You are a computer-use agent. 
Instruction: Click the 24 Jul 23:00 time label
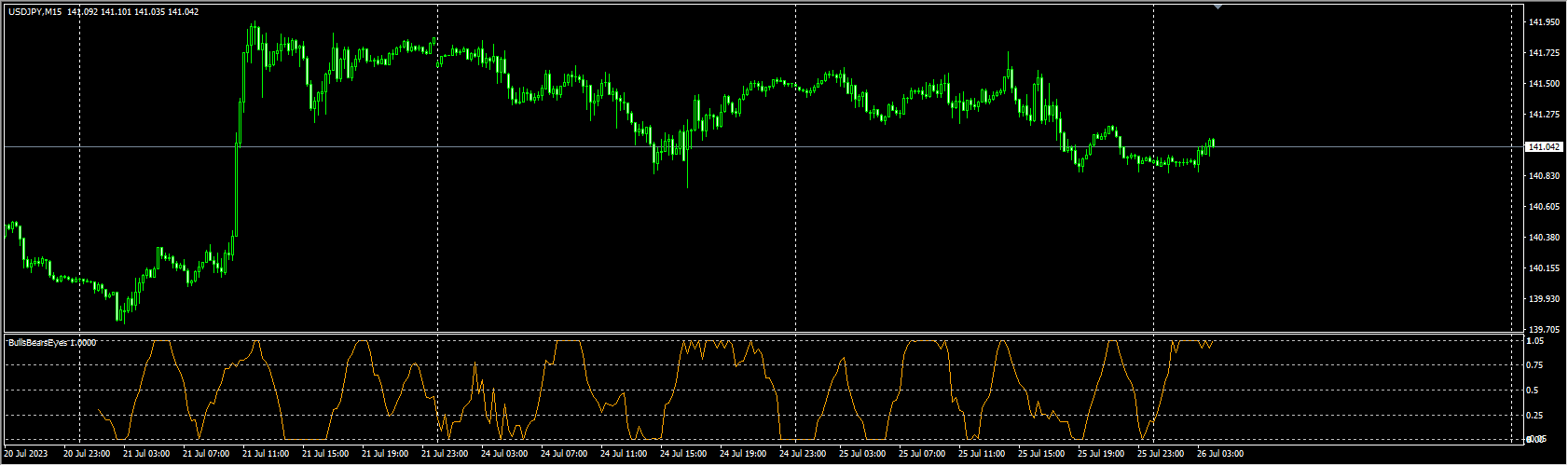tap(803, 454)
